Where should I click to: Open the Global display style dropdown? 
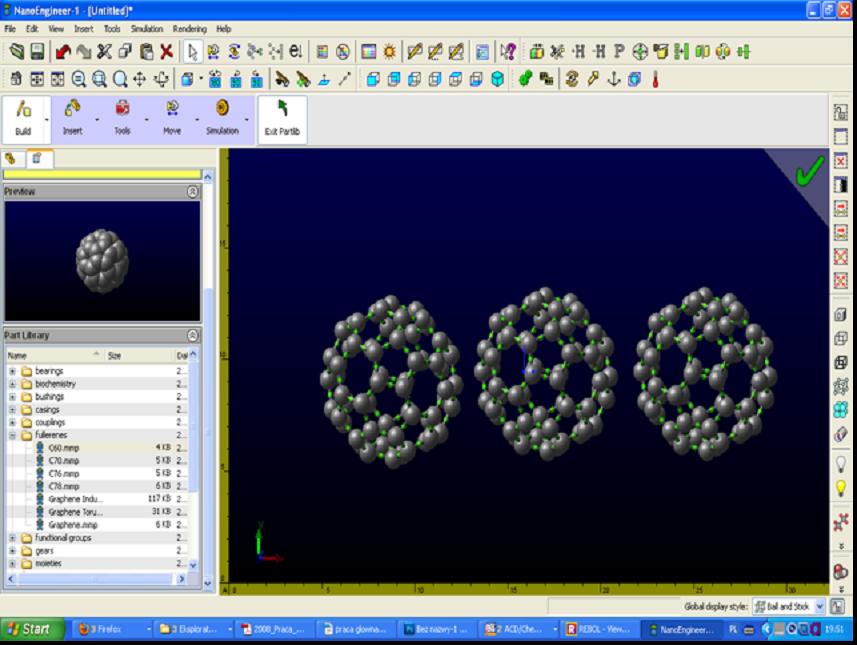pos(789,606)
